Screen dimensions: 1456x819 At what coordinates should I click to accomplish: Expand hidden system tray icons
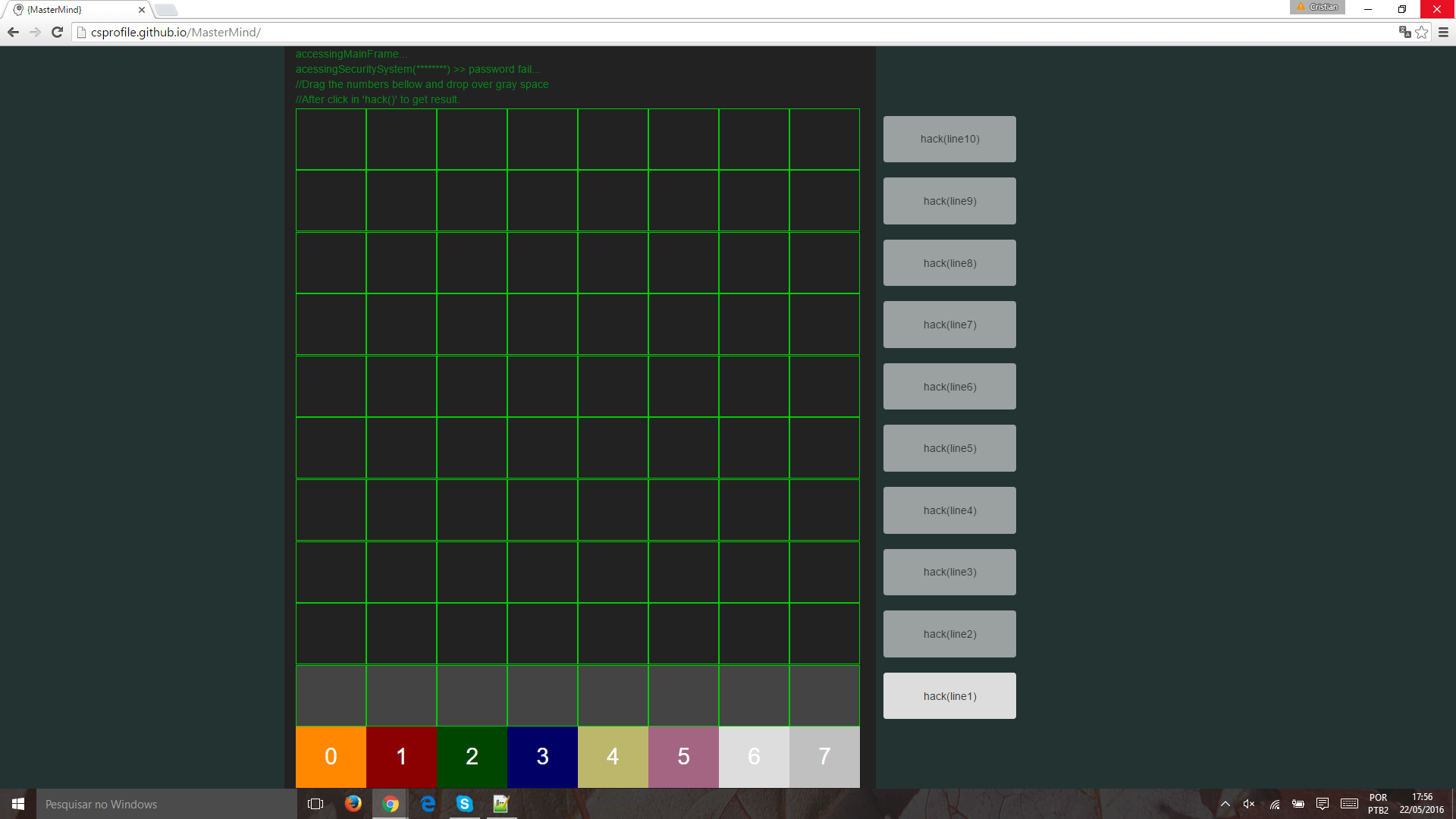click(x=1225, y=804)
